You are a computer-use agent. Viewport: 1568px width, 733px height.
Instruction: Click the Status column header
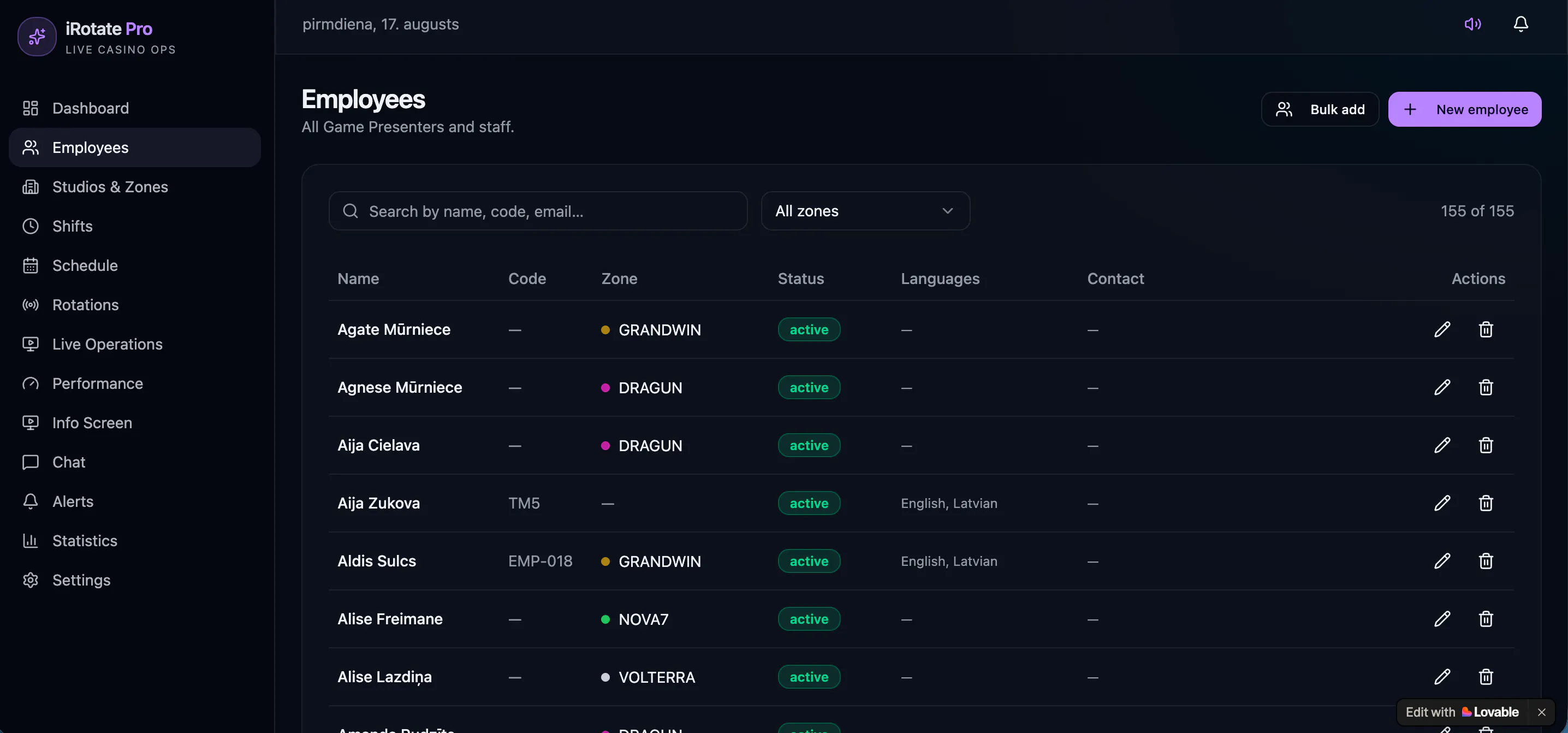(800, 278)
